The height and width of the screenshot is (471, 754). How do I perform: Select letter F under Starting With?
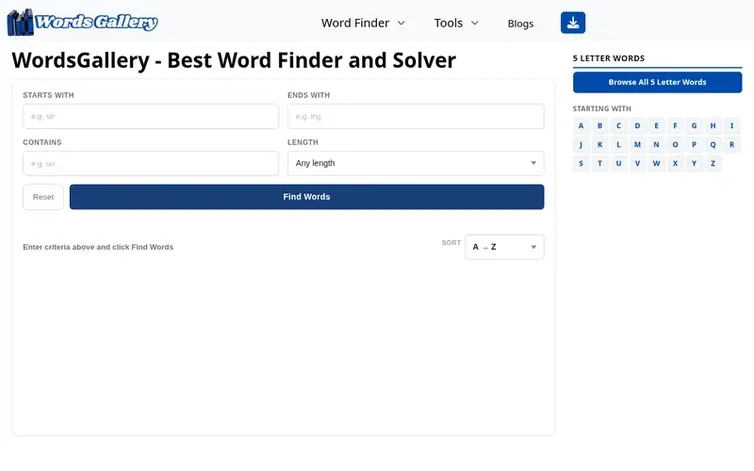pos(675,126)
